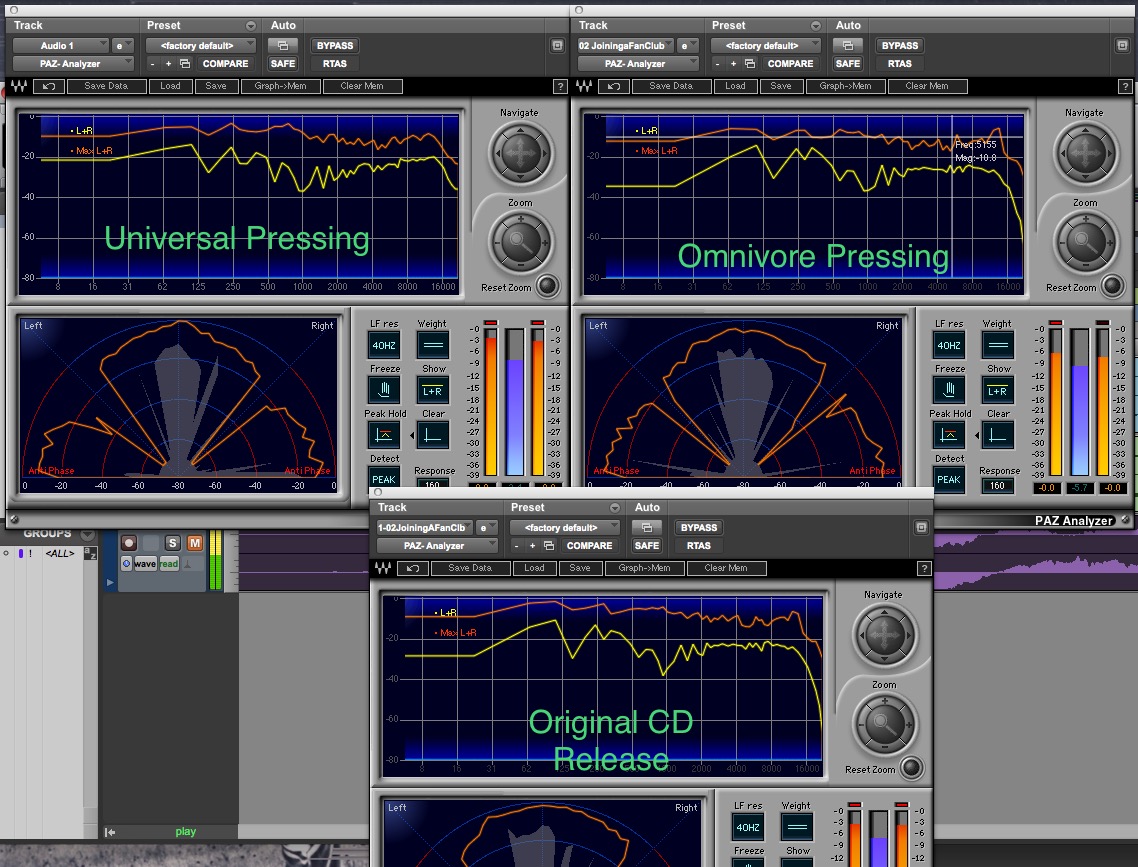
Task: Toggle BYPASS in the 02 JoiningaFanClub window
Action: 899,45
